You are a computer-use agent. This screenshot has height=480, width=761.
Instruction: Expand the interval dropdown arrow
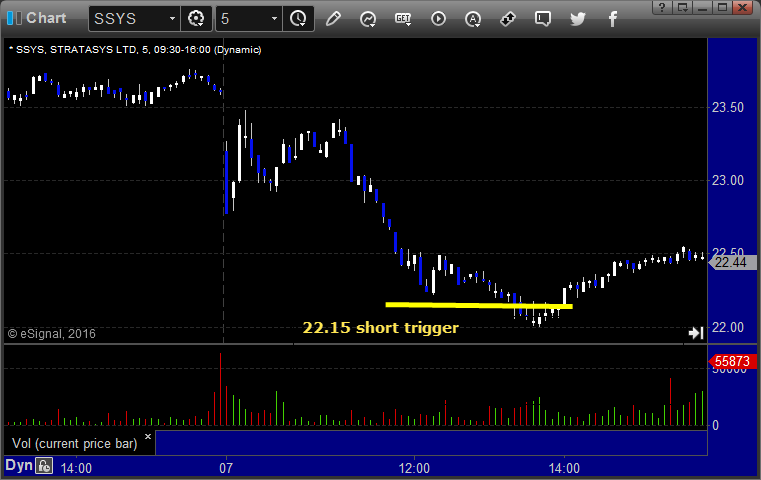click(x=274, y=19)
